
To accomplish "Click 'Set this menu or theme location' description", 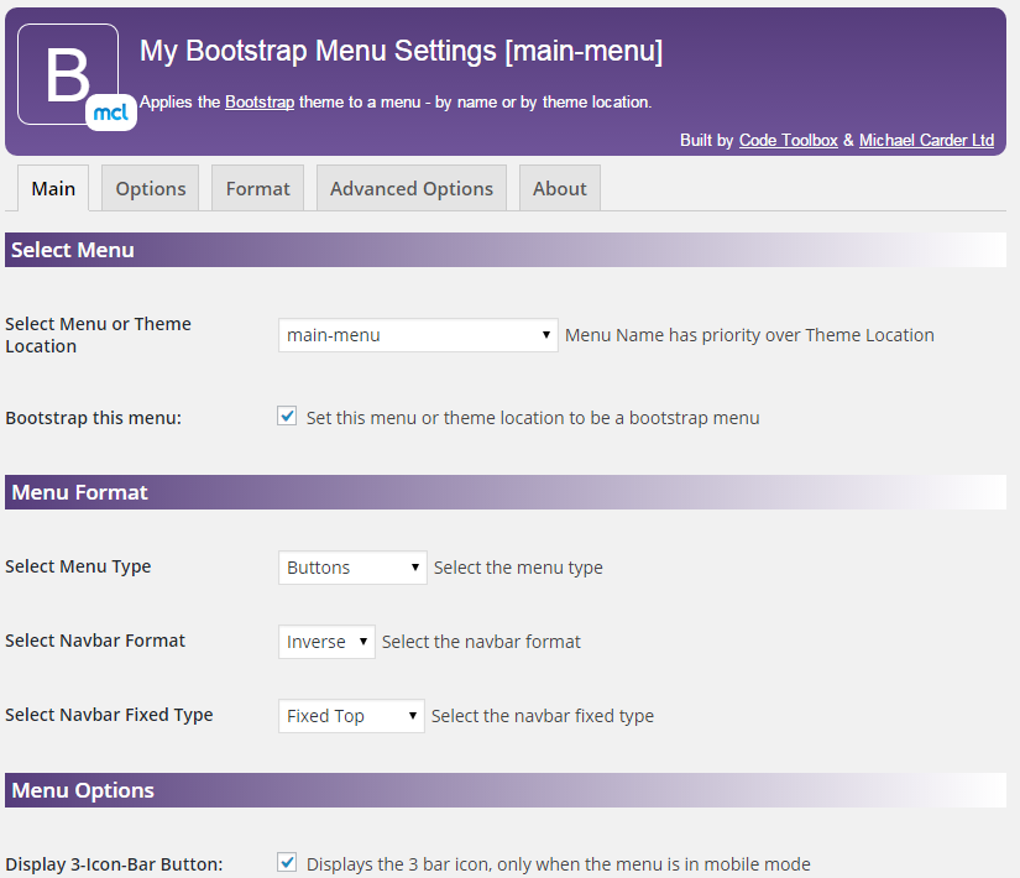I will click(533, 418).
